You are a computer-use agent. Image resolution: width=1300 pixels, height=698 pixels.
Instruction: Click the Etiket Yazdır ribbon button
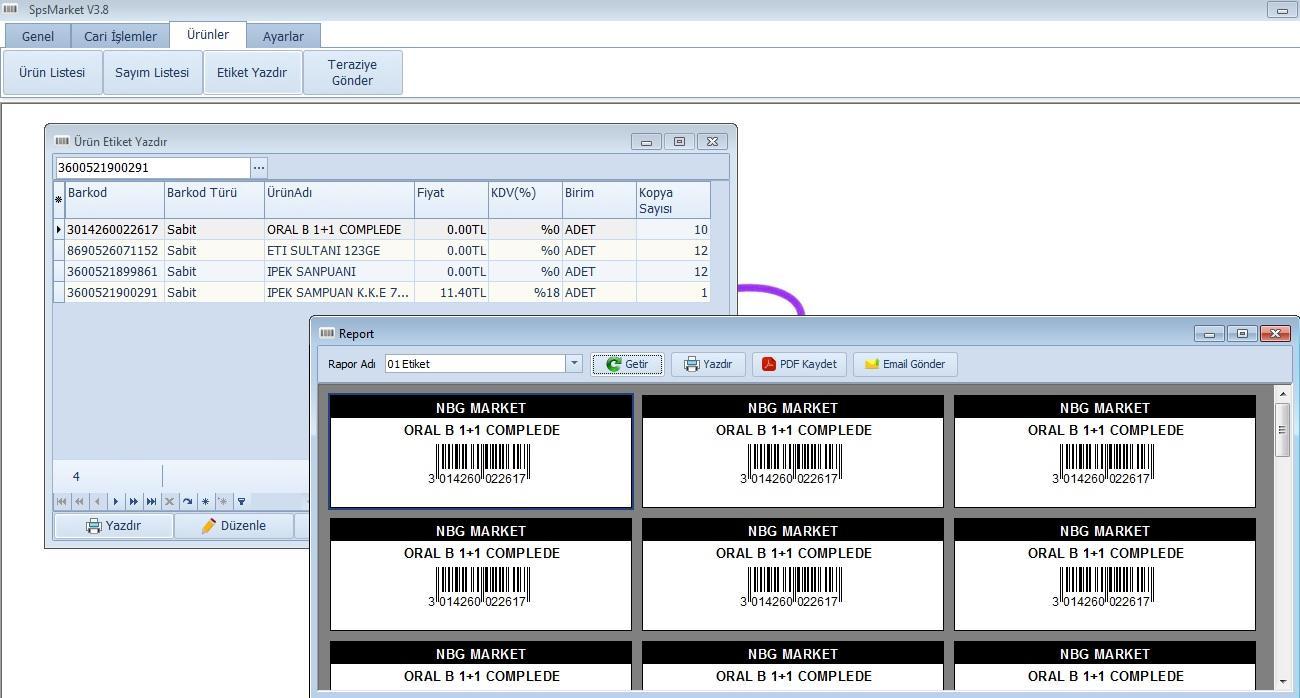click(252, 73)
